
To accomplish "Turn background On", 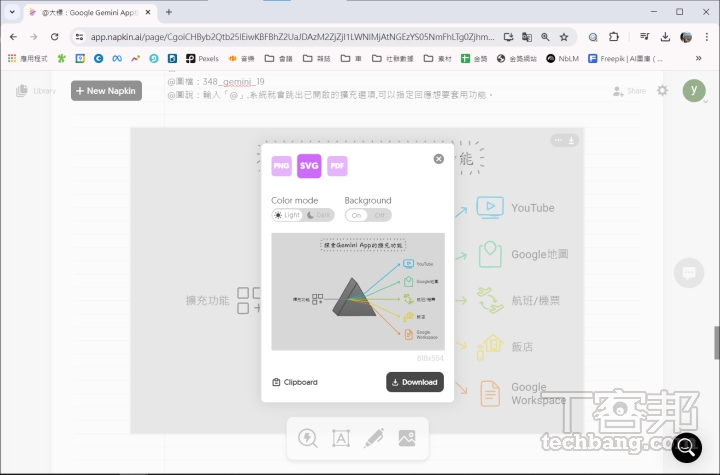I will (x=356, y=215).
